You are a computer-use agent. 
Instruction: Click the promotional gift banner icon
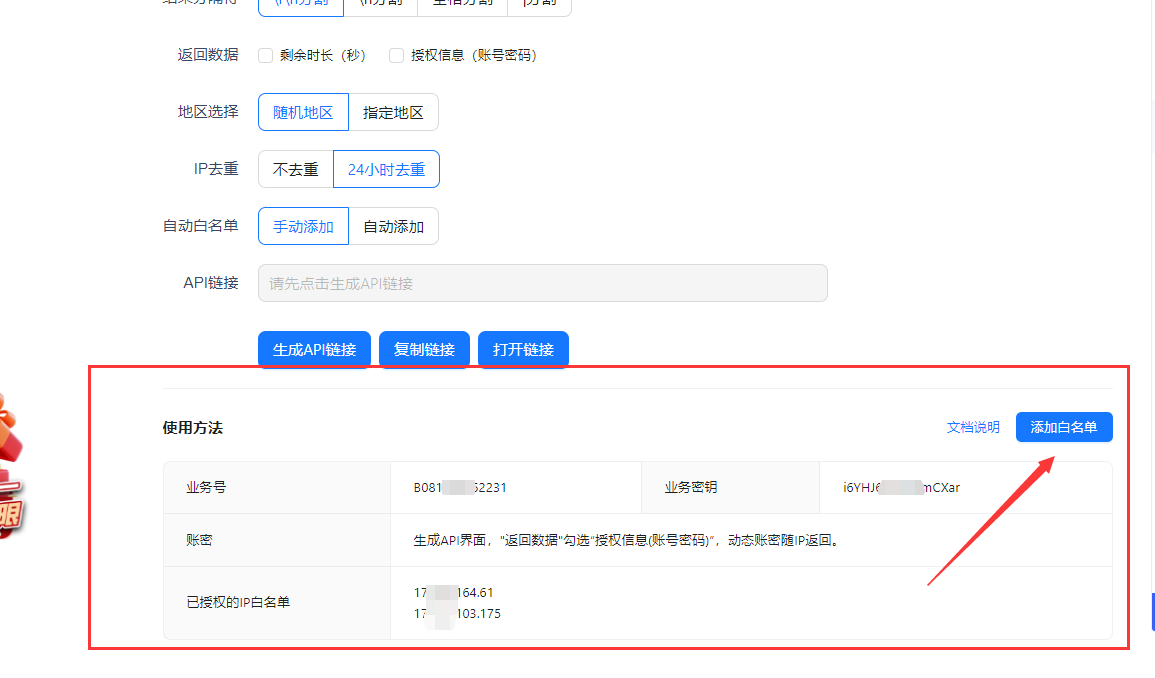click(x=10, y=470)
